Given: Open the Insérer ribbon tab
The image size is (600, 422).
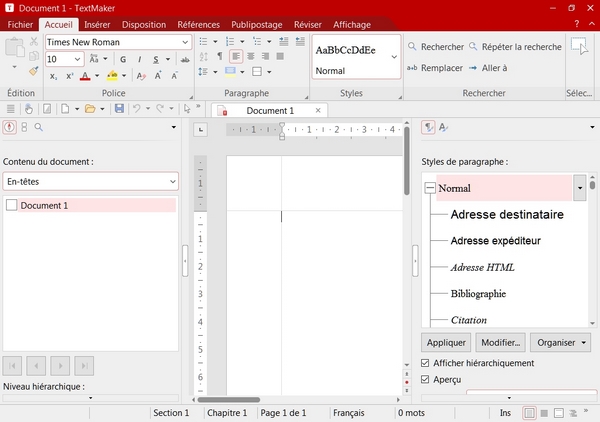Looking at the screenshot, I should click(x=97, y=24).
